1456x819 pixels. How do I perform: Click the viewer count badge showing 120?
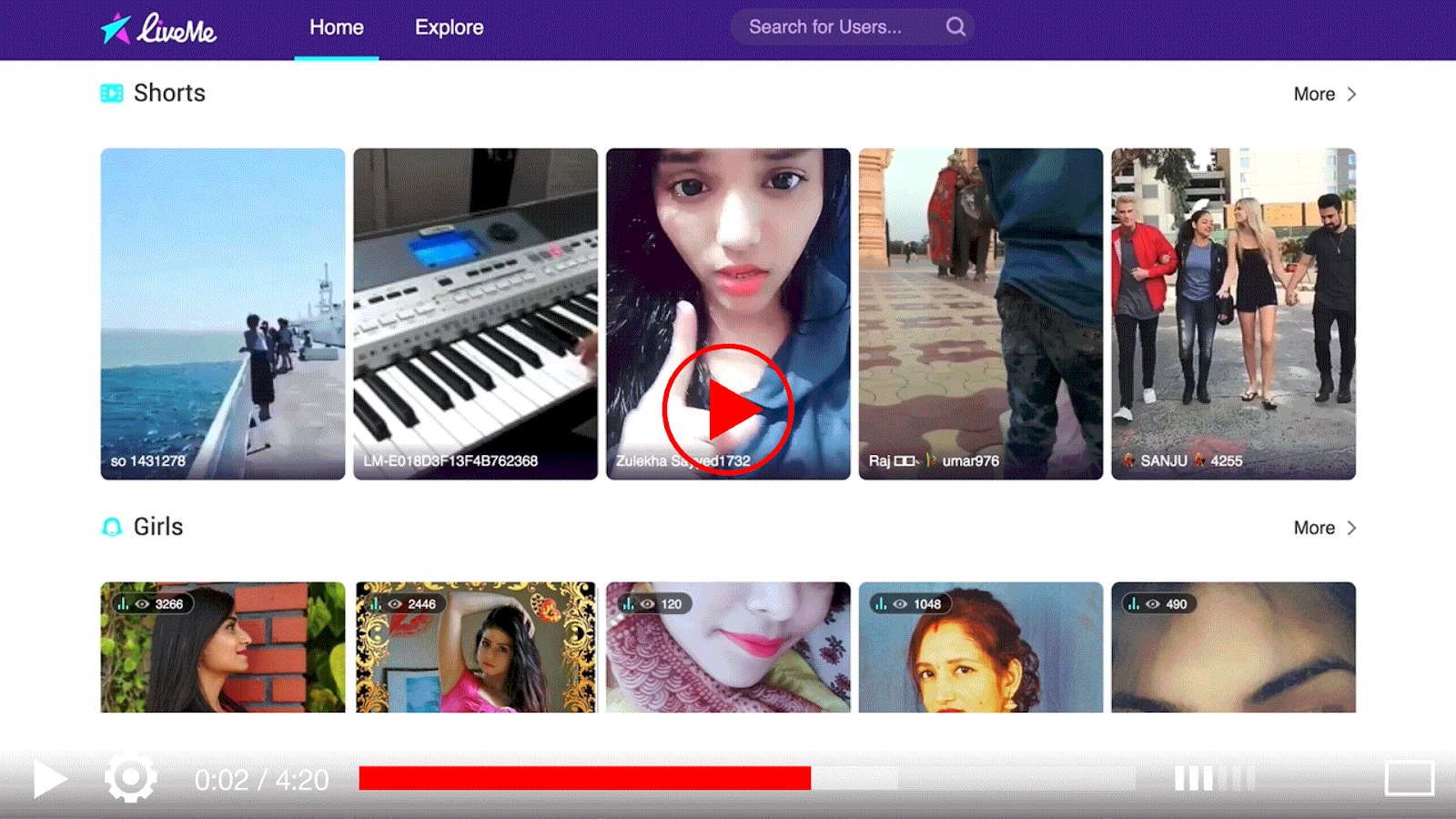click(654, 604)
